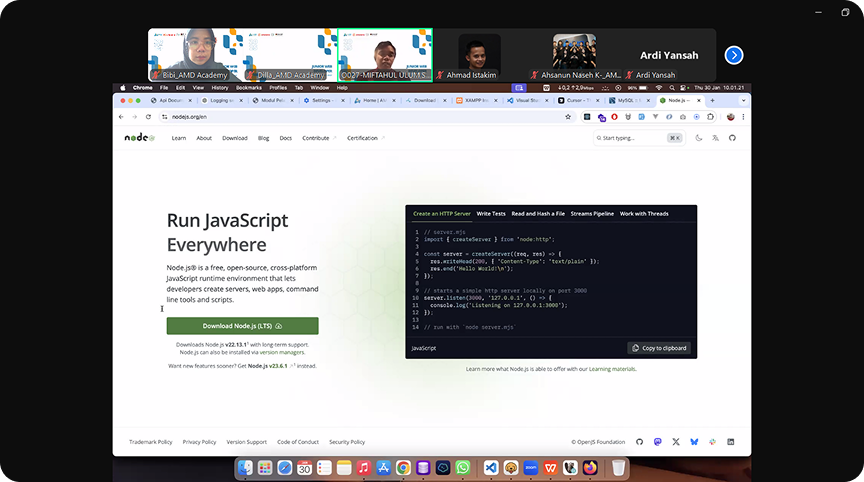Open Zoom app from the dock
Image resolution: width=864 pixels, height=482 pixels.
(531, 468)
